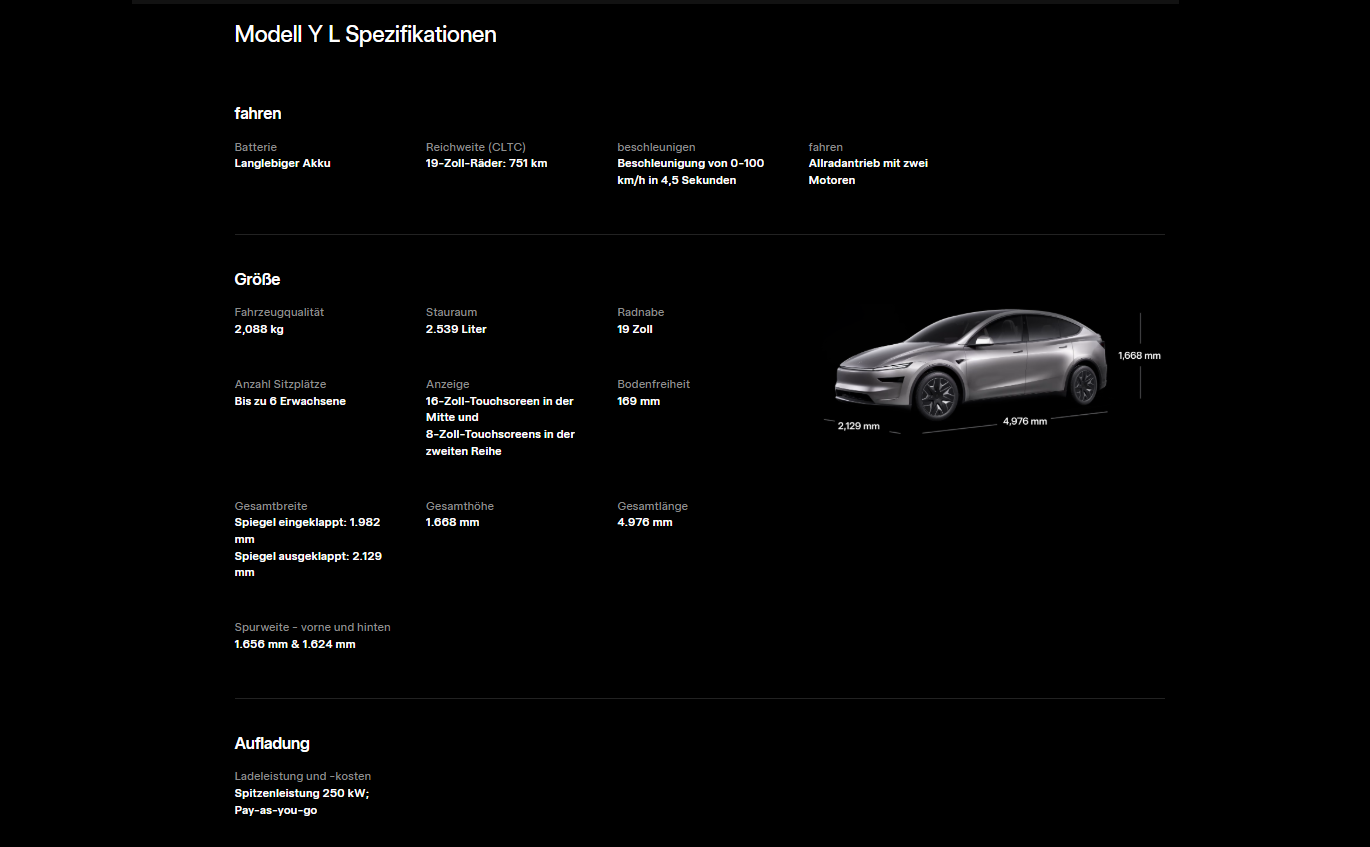
Task: Click the Aufladung section heading
Action: (x=272, y=743)
